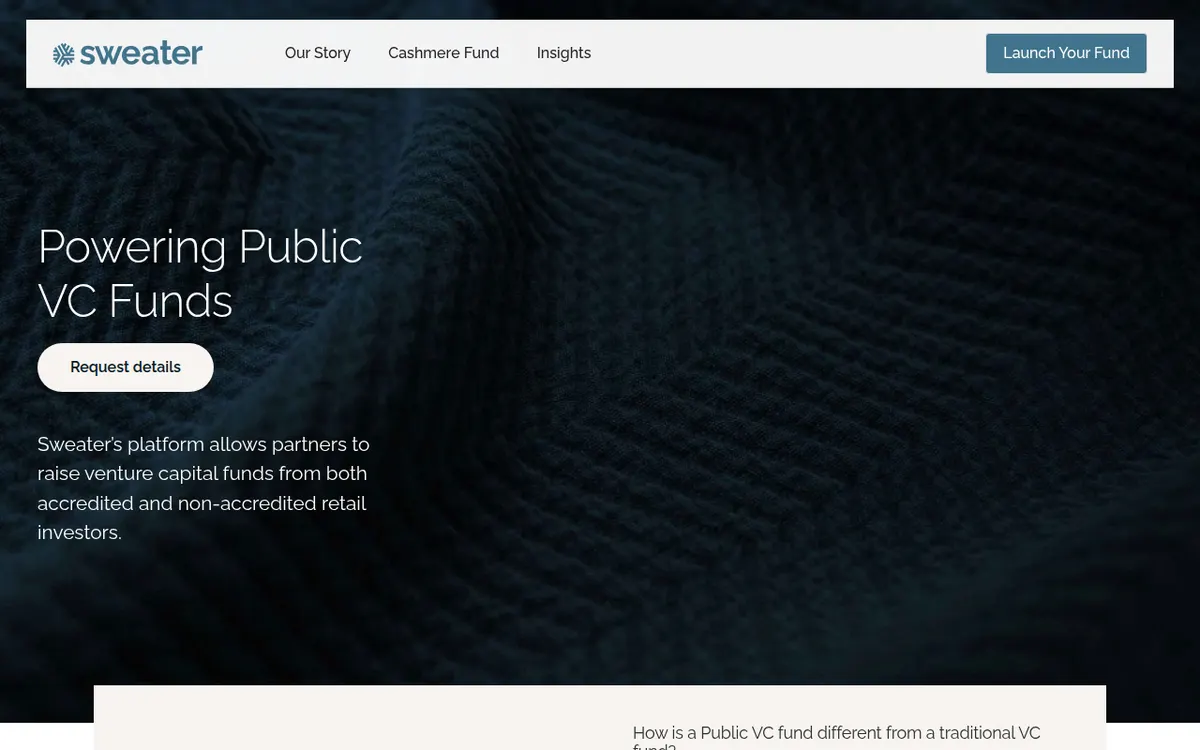The width and height of the screenshot is (1200, 750).
Task: Click the Launch Your Fund button
Action: point(1066,53)
